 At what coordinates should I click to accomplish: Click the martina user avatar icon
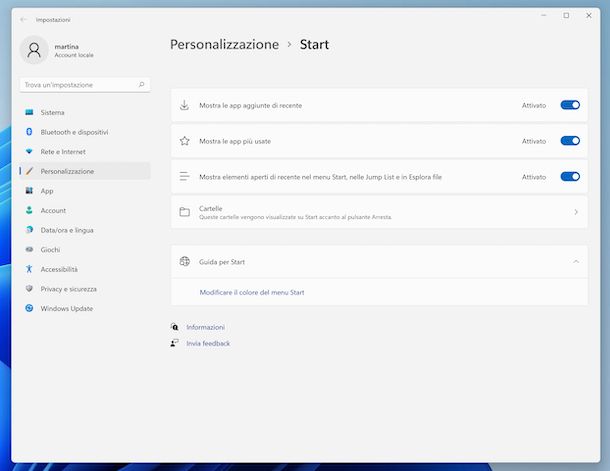[34, 50]
